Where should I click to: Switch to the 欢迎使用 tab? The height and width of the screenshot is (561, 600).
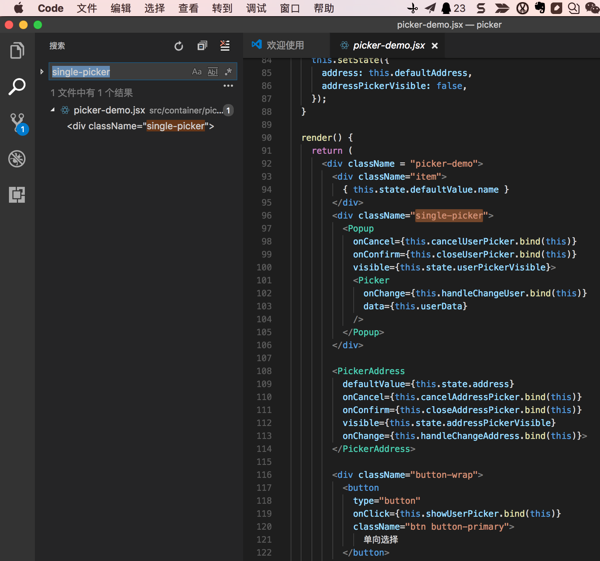(285, 45)
